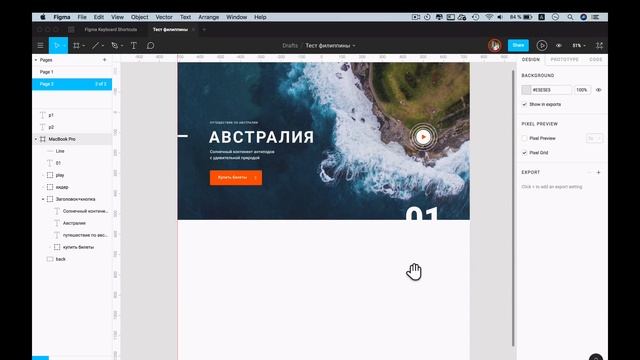Viewport: 640px width, 360px height.
Task: Collapse the Pages section arrow
Action: (x=36, y=60)
